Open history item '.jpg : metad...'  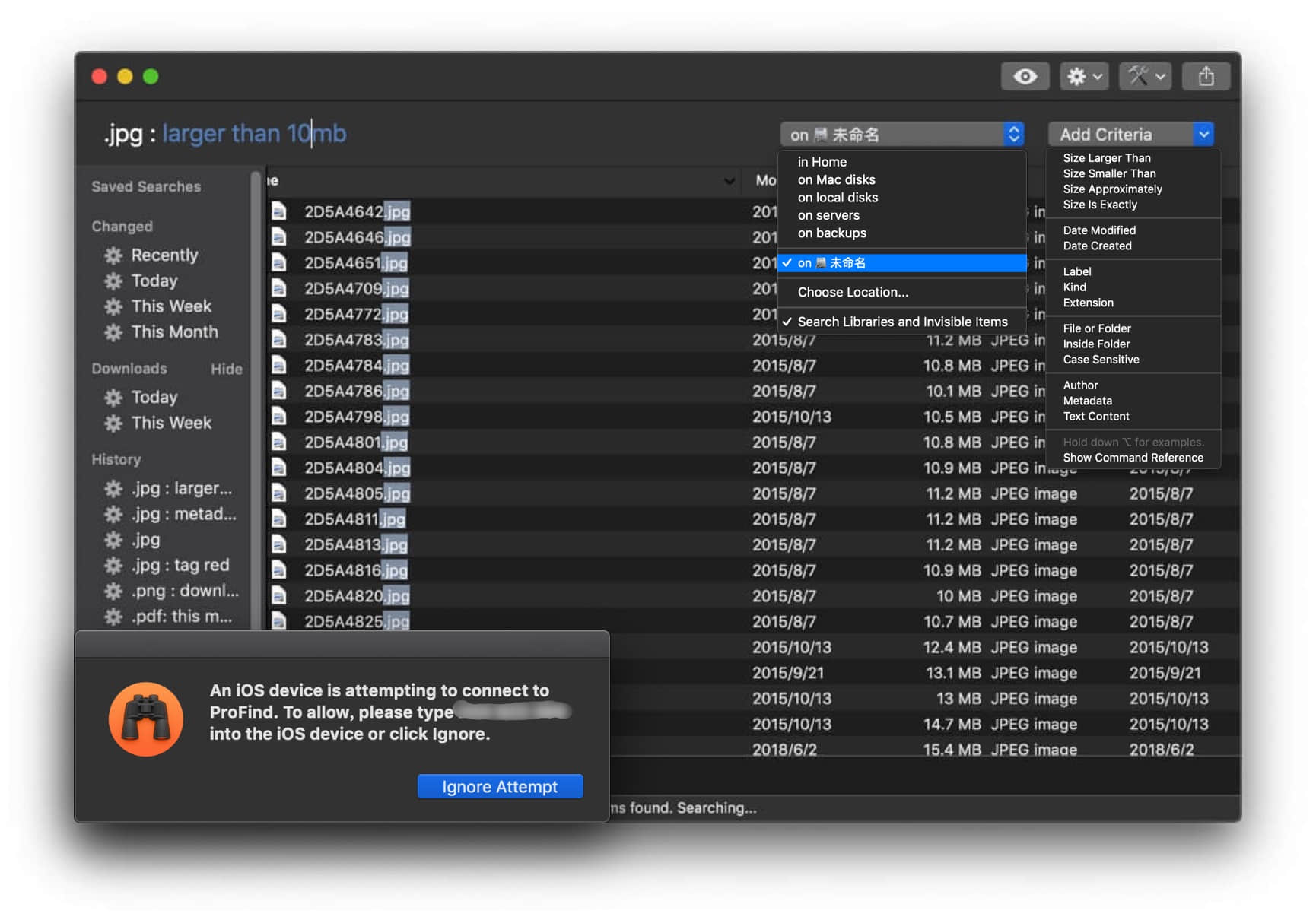(x=183, y=514)
